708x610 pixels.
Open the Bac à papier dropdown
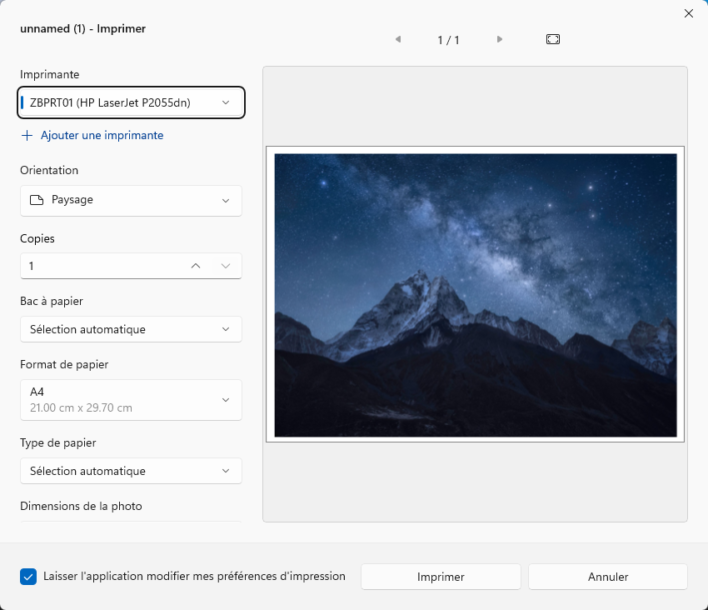131,329
